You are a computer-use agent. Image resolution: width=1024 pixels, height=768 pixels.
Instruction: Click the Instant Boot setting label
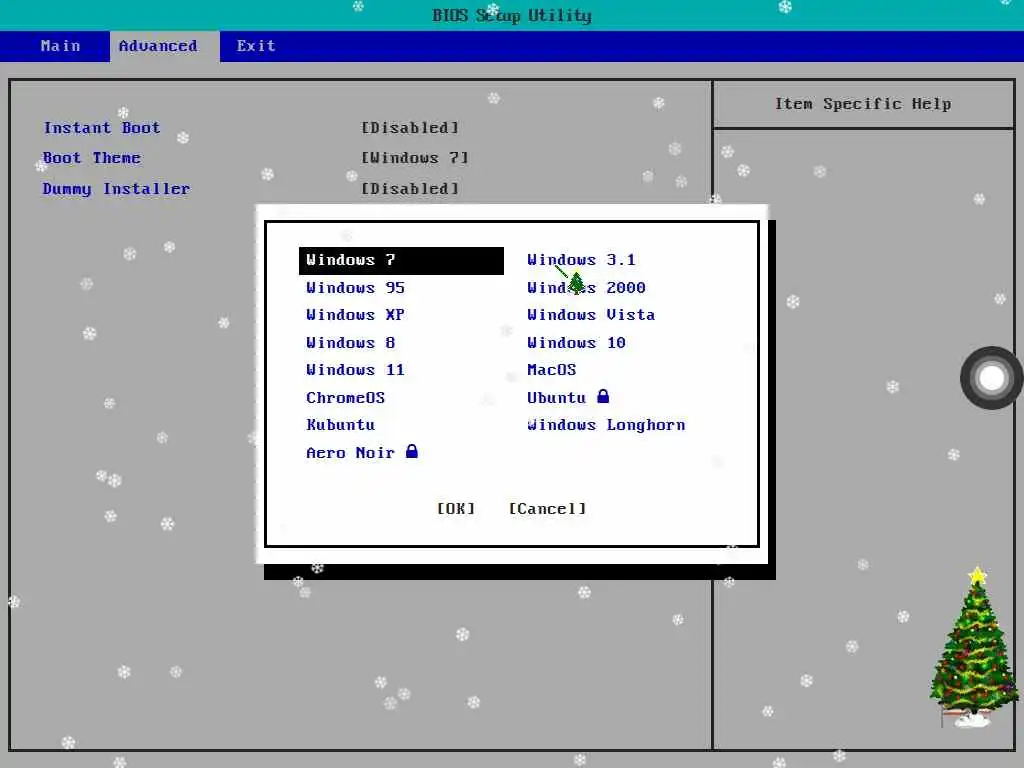pos(102,128)
